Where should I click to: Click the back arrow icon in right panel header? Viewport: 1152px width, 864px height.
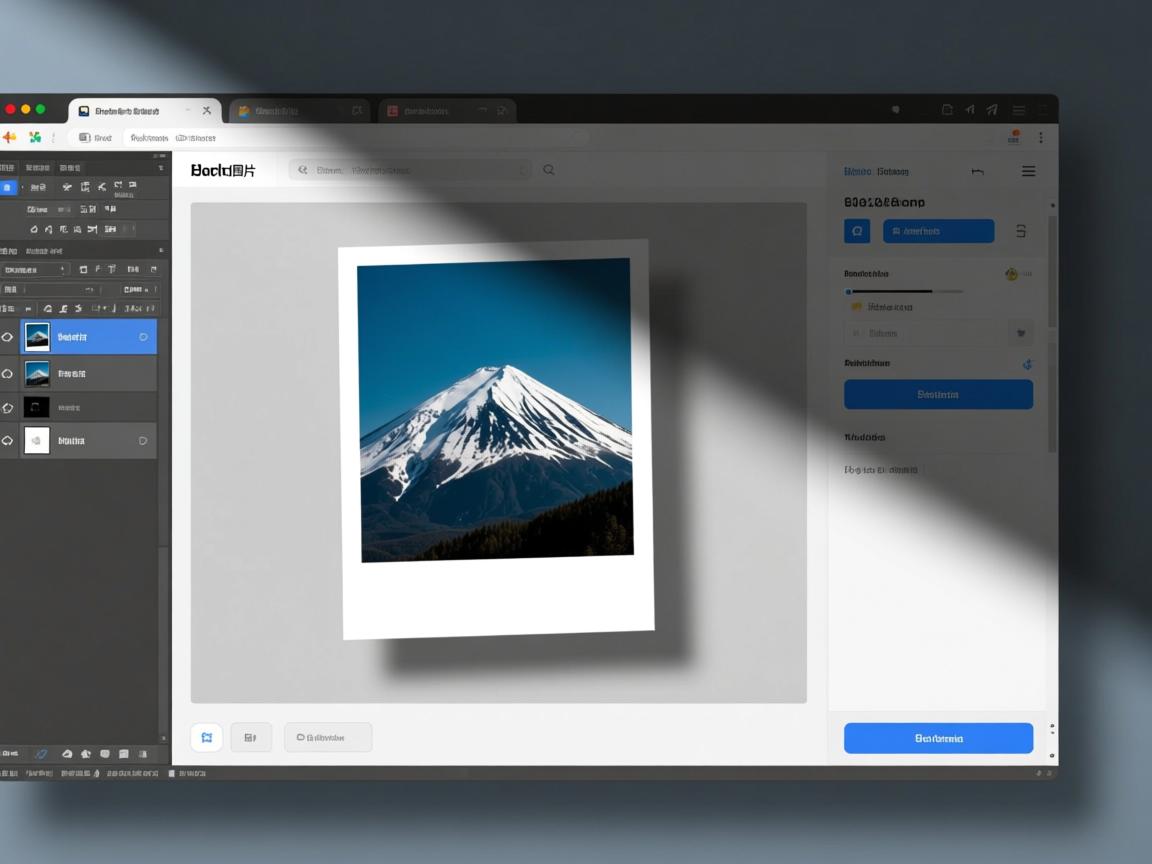977,172
